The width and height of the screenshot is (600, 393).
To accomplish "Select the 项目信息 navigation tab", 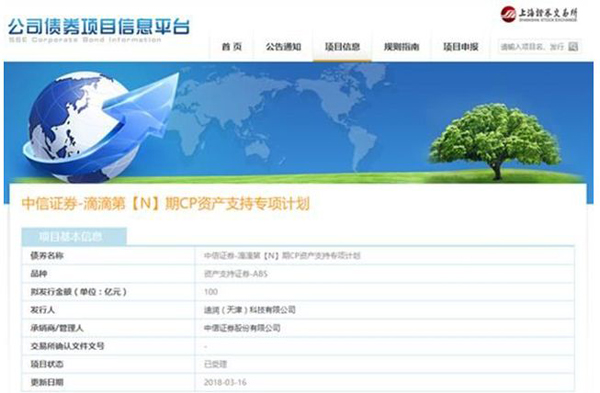I will (x=342, y=47).
